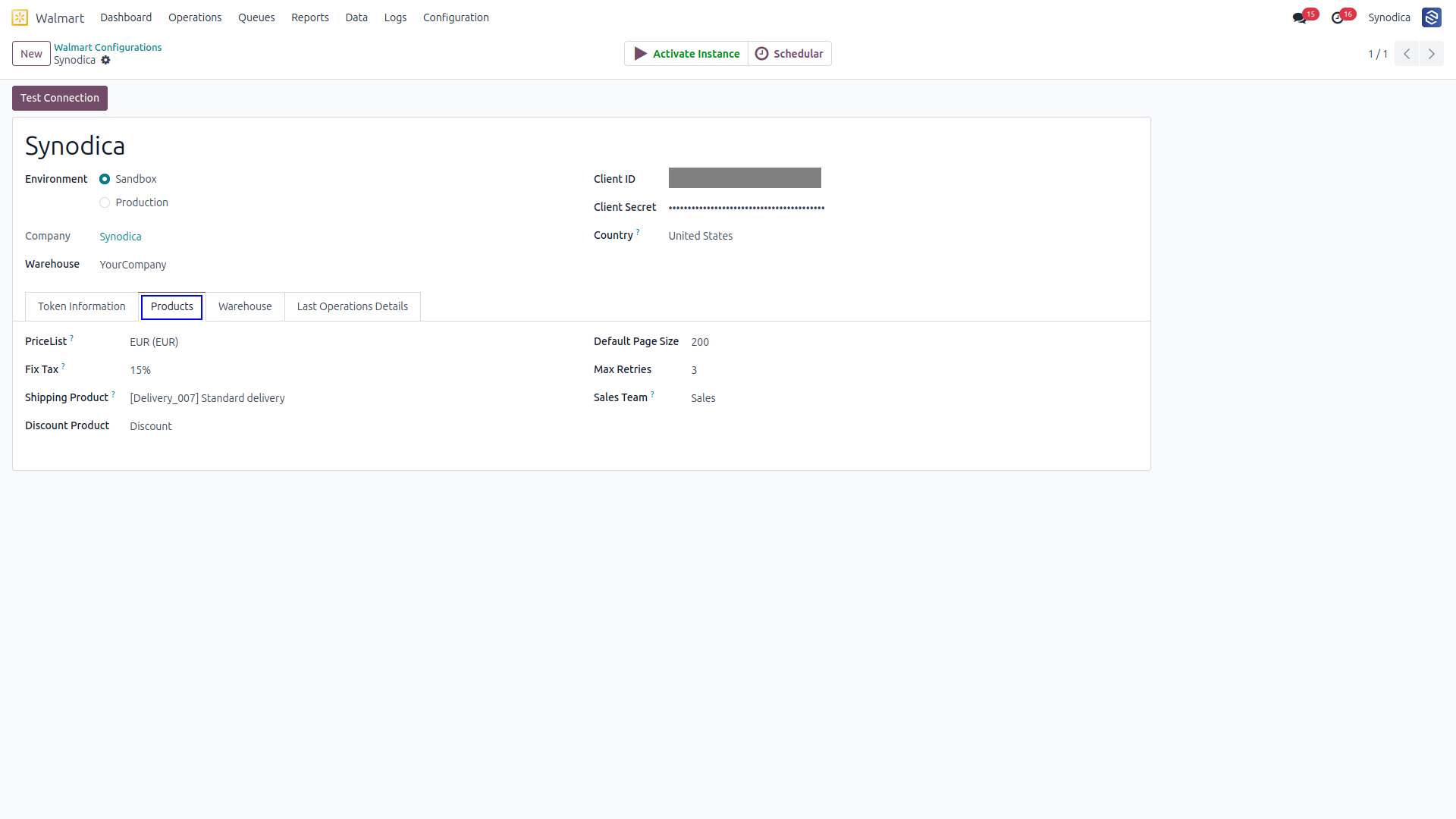This screenshot has height=819, width=1456.
Task: Click Default Page Size value 200
Action: click(x=700, y=342)
